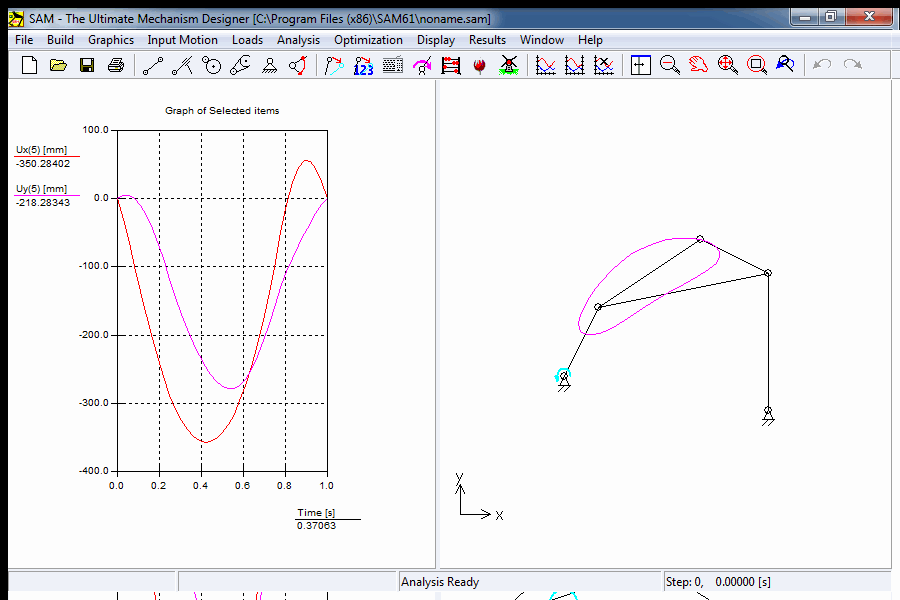Create a new mechanism file

point(29,65)
